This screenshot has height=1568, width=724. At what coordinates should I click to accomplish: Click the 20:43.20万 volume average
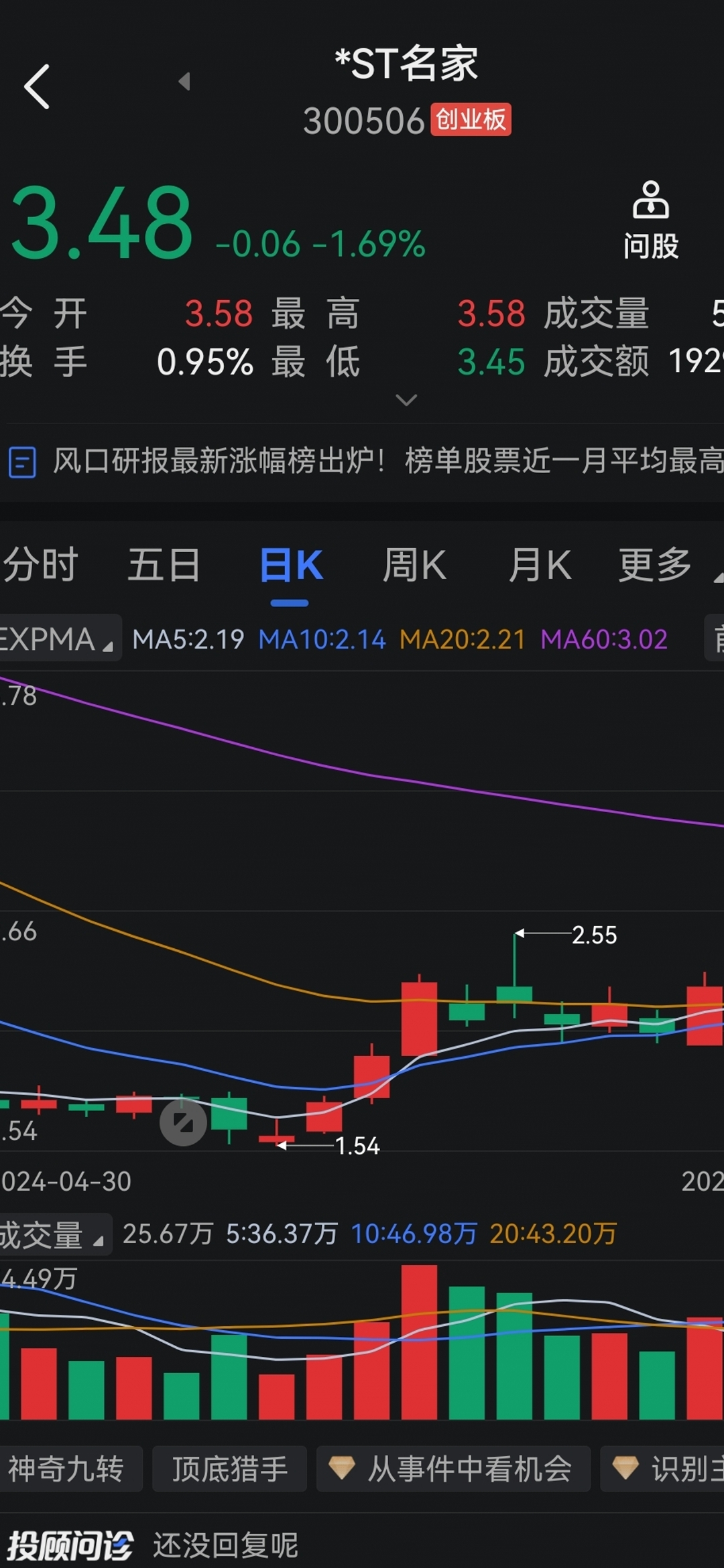[553, 1234]
